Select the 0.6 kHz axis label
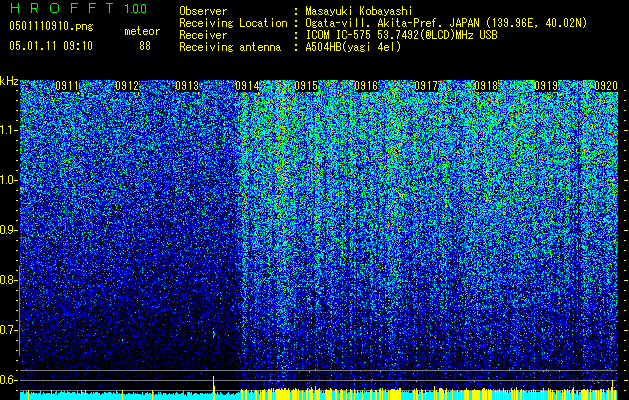The height and width of the screenshot is (400, 629). coord(8,380)
